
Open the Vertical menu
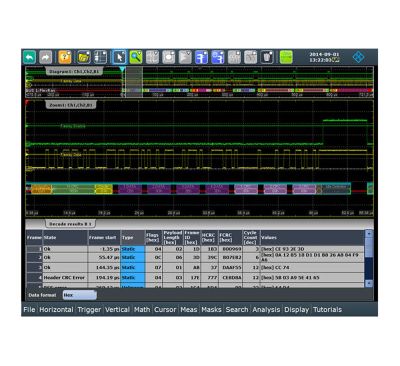[117, 310]
